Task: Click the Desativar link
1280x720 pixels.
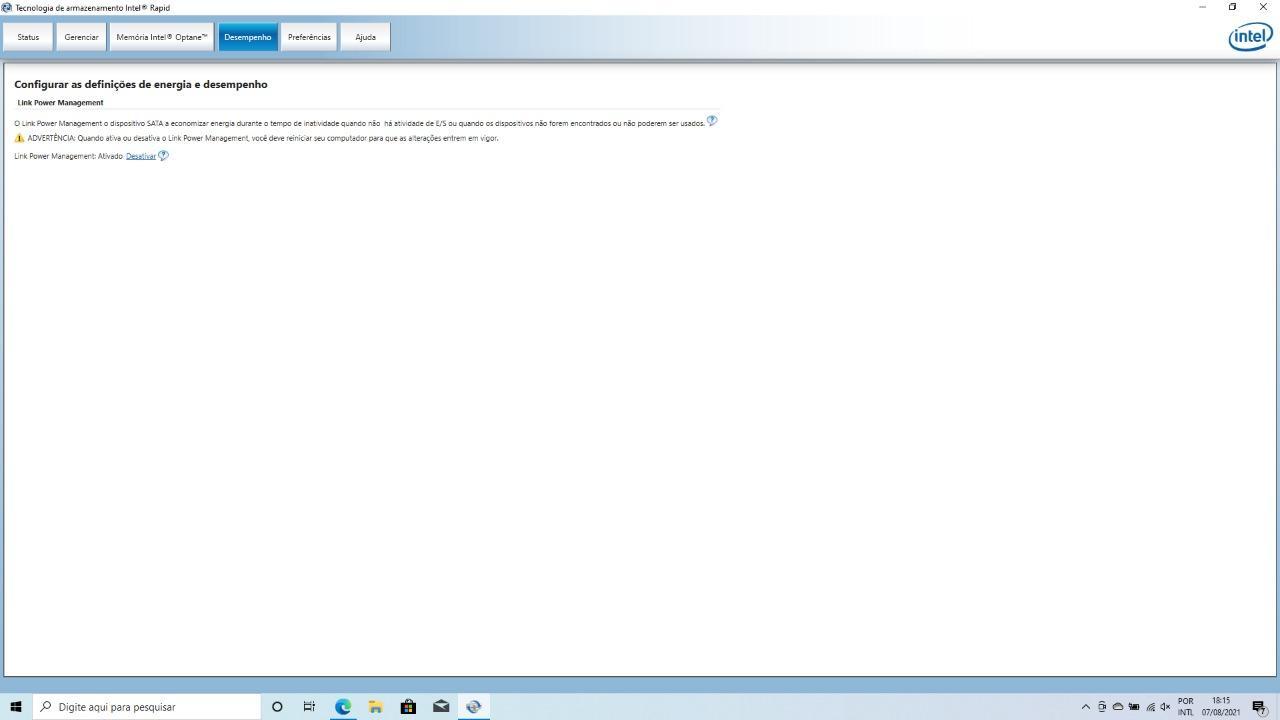Action: pos(141,156)
